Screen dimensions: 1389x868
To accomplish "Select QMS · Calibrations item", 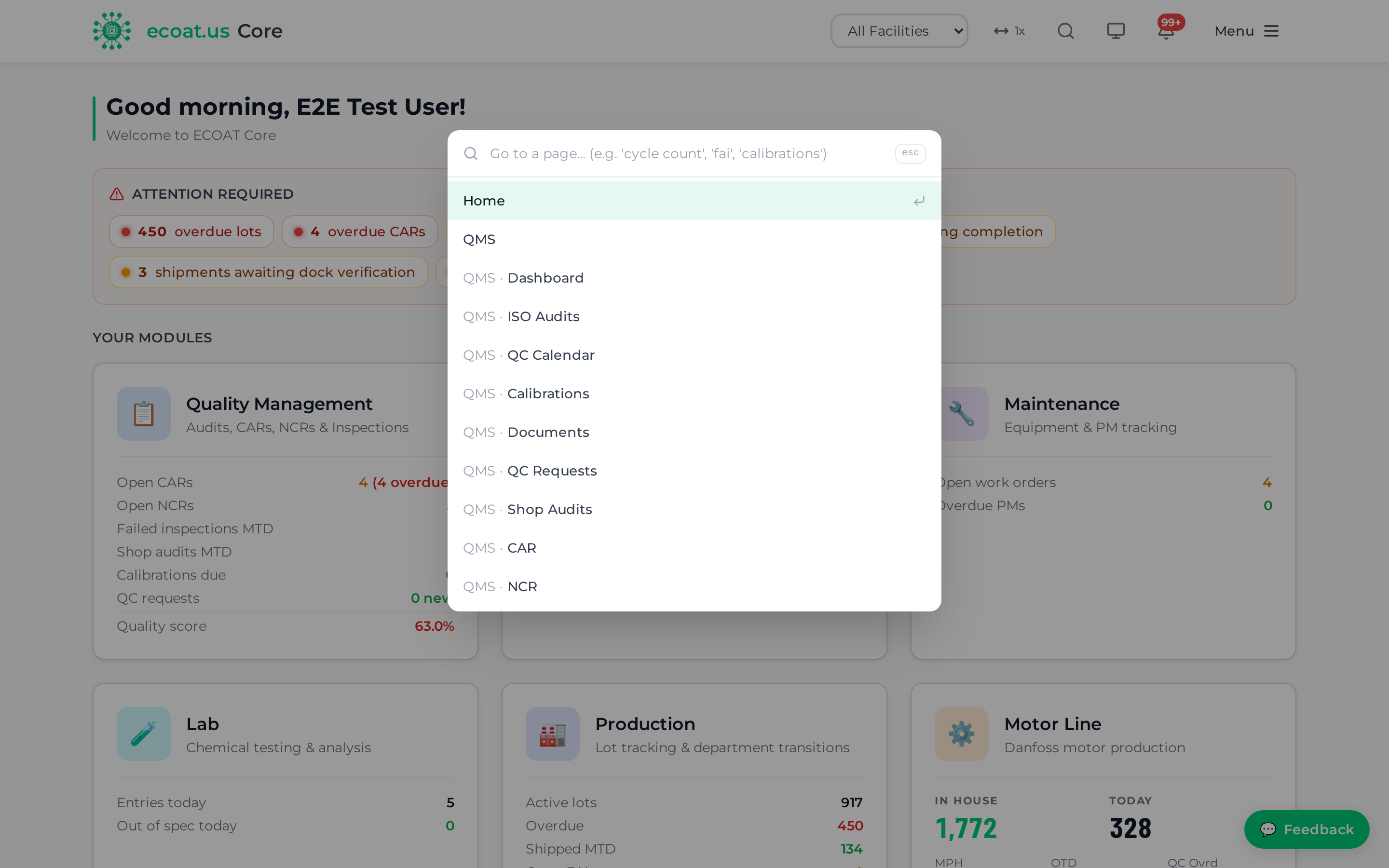I will pos(694,394).
